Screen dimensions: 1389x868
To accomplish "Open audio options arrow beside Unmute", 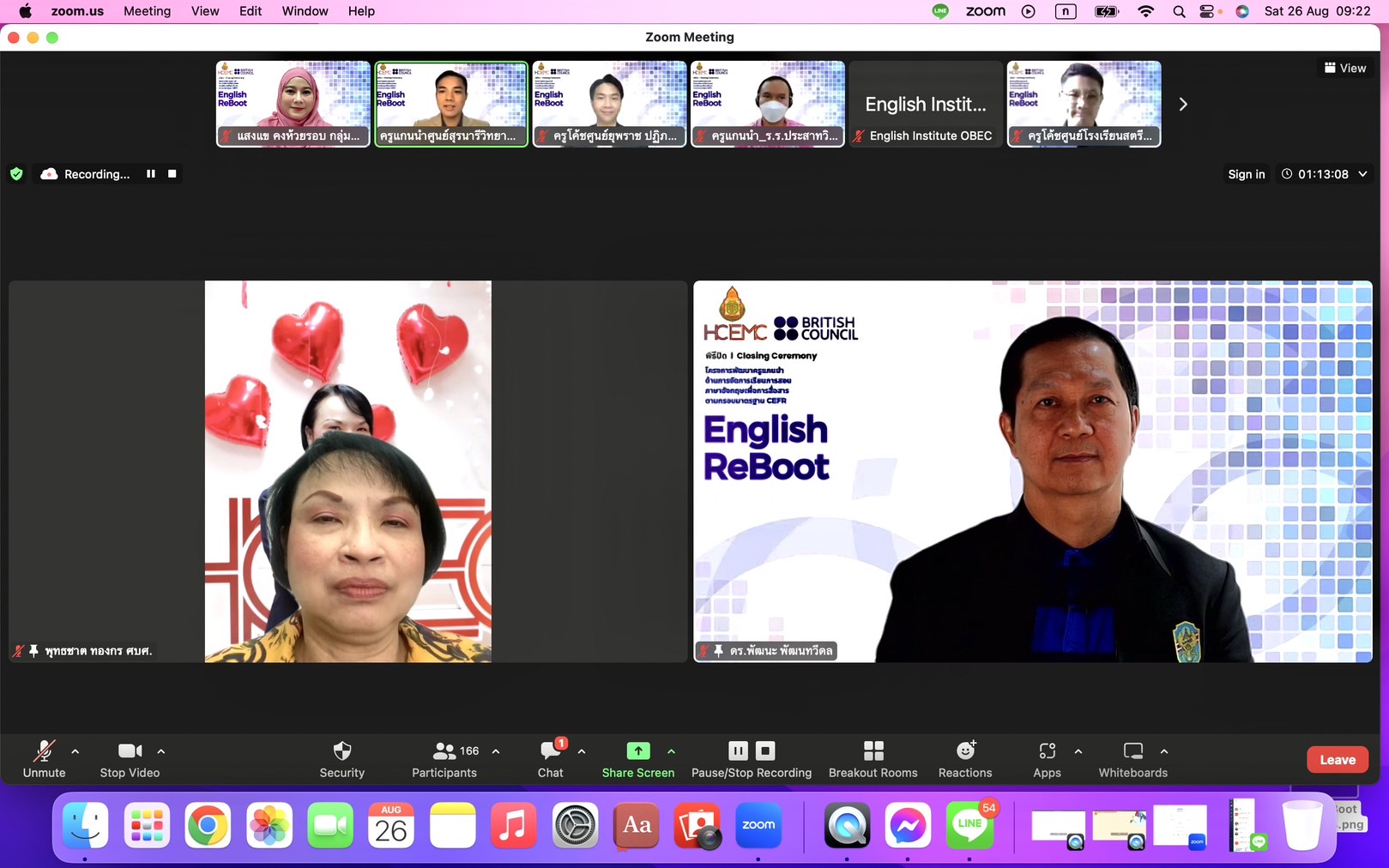I will [x=75, y=751].
